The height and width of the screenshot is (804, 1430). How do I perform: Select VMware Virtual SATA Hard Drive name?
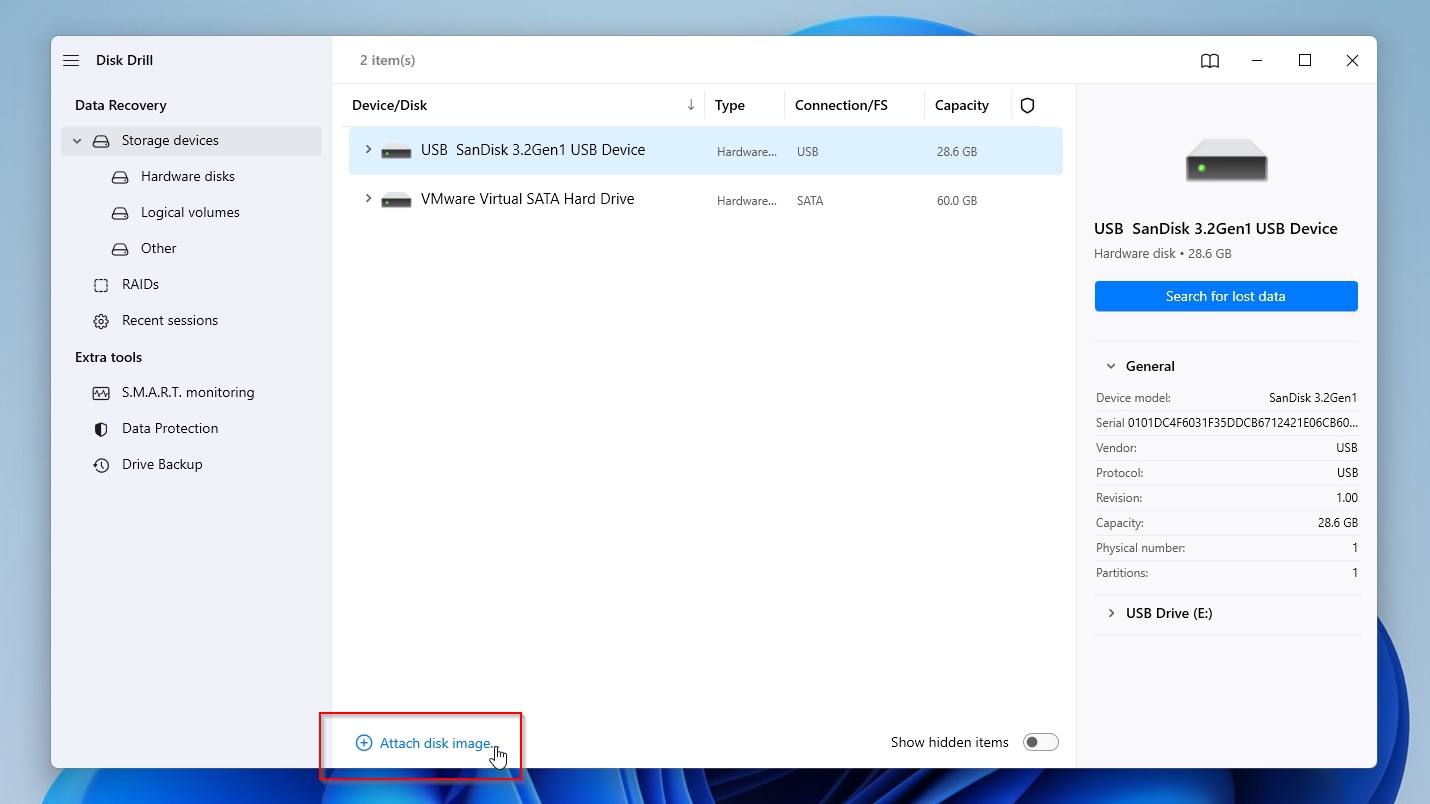[528, 199]
